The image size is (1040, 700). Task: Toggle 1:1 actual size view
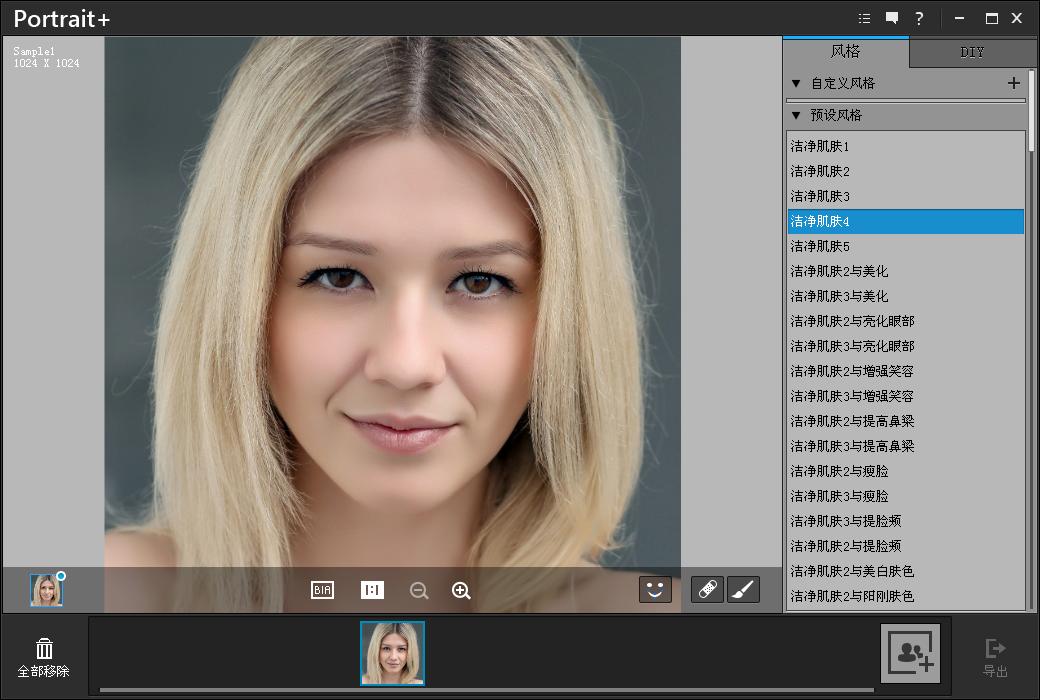point(371,590)
